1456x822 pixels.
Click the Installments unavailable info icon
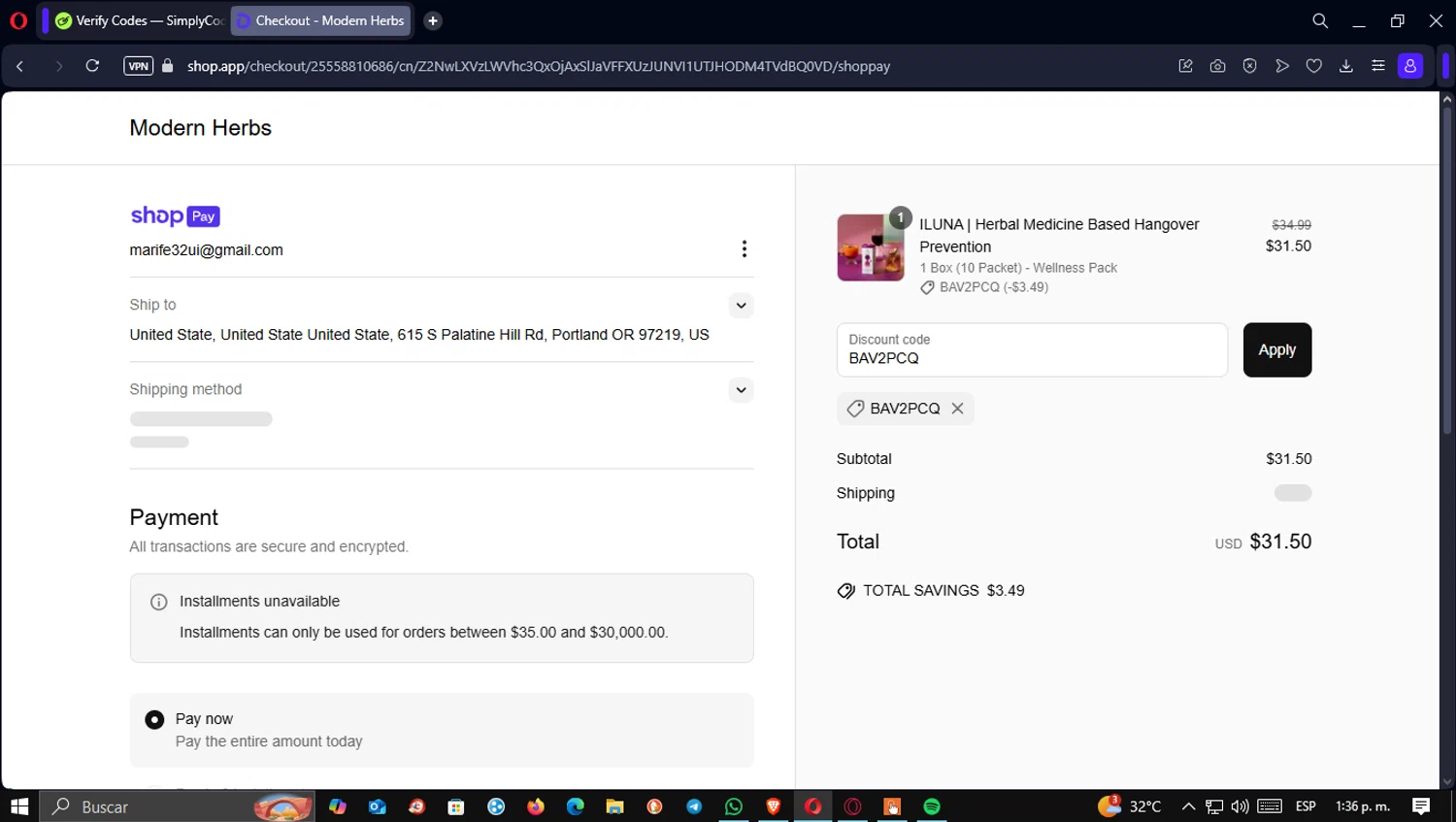pos(159,602)
